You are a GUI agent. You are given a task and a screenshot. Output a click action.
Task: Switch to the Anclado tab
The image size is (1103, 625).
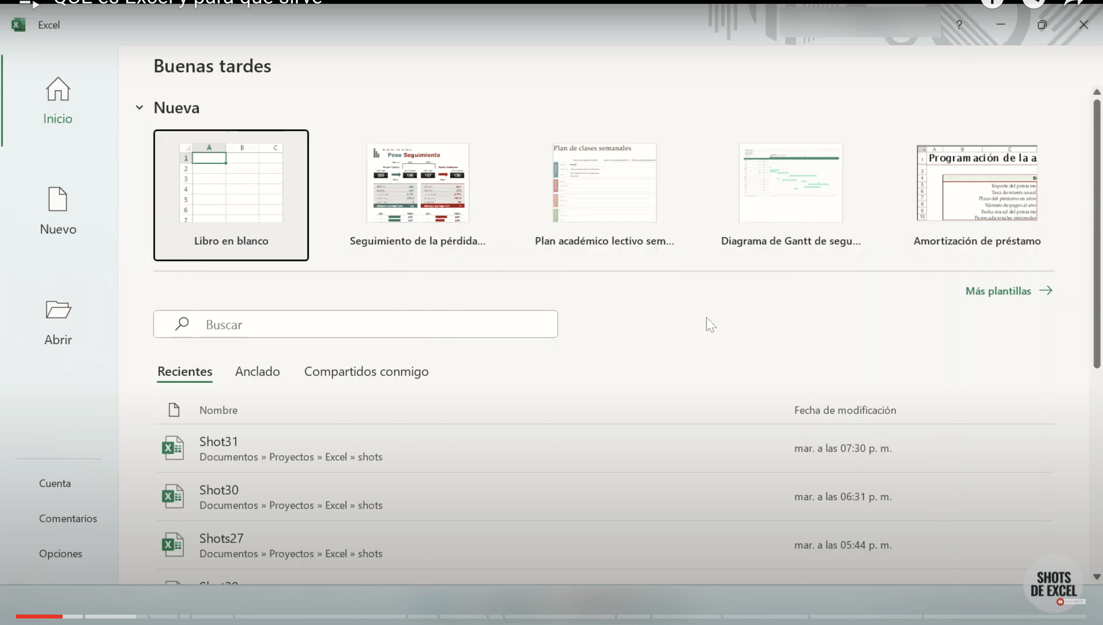pyautogui.click(x=257, y=371)
